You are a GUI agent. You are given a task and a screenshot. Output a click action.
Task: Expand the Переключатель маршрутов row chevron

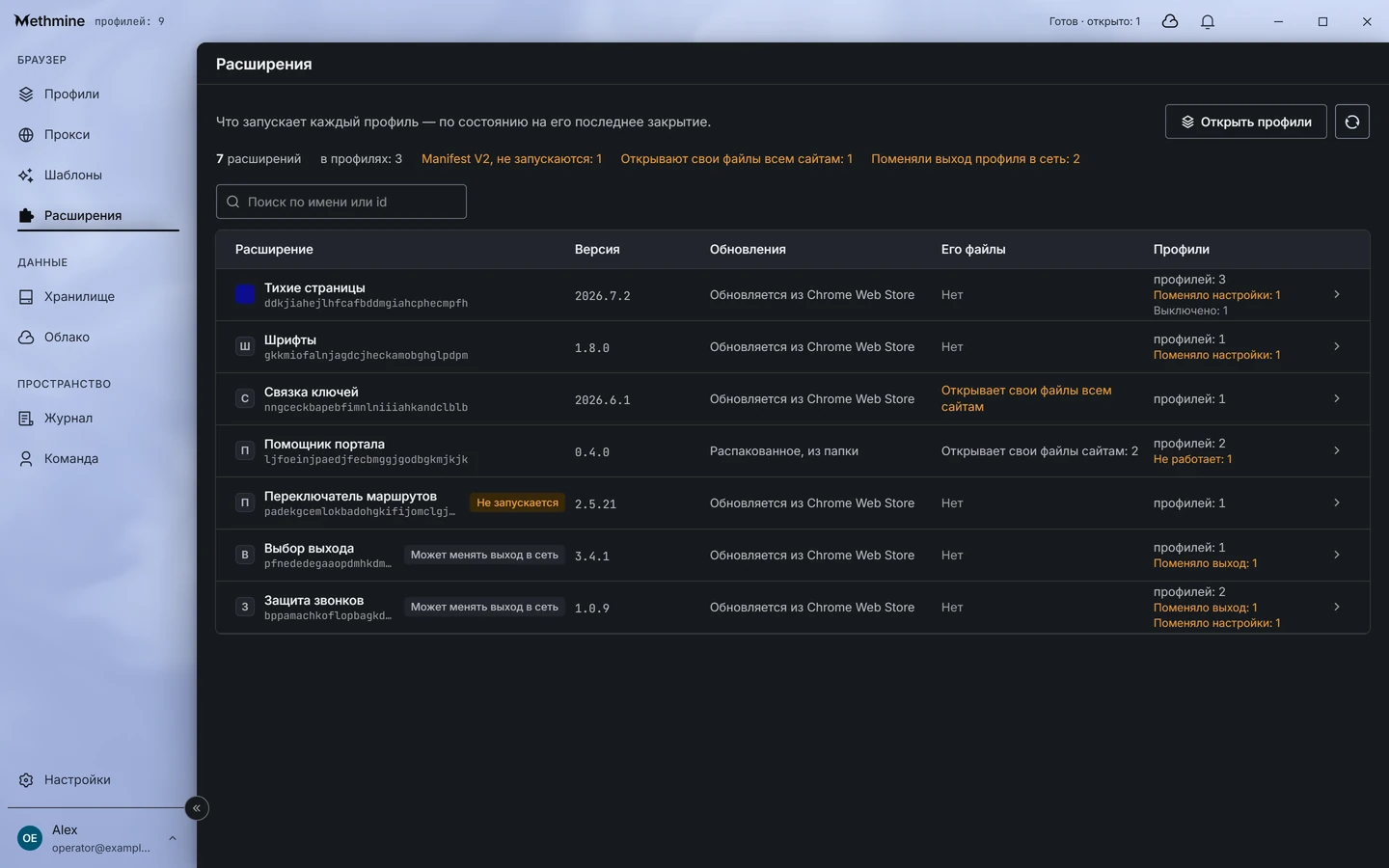pos(1337,503)
